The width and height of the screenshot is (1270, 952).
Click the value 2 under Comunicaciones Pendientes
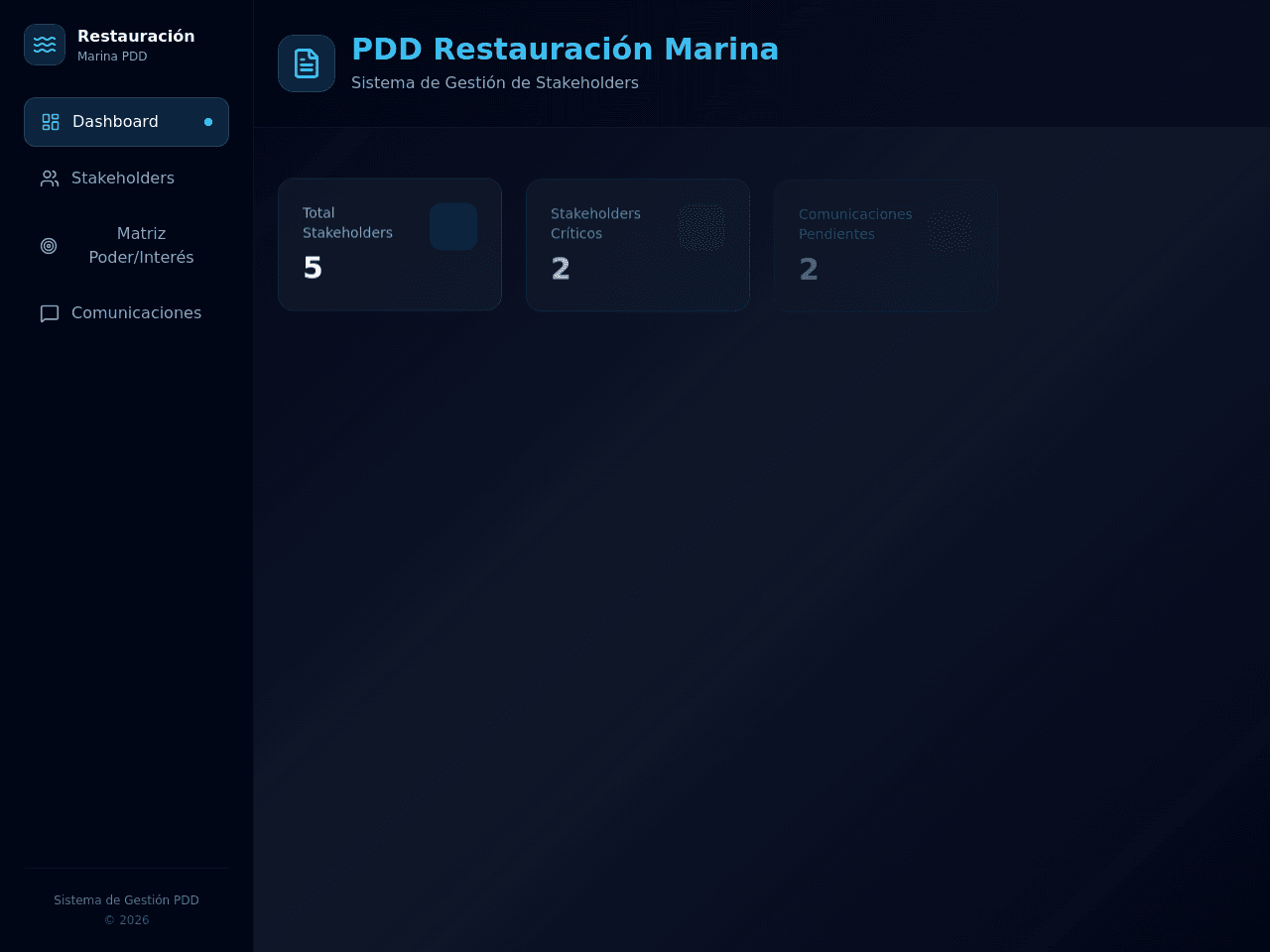(x=809, y=270)
